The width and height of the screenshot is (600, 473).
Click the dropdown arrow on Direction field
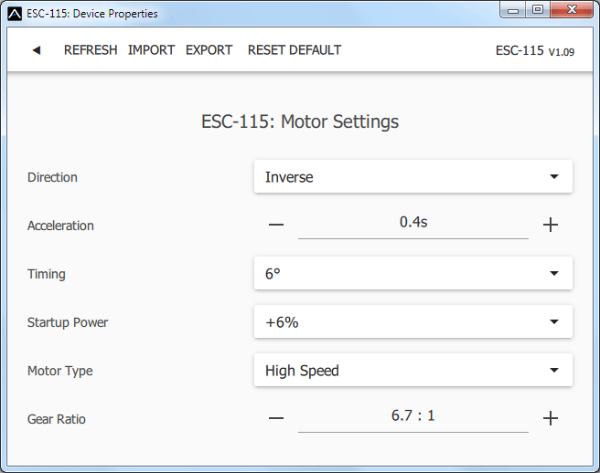(554, 177)
